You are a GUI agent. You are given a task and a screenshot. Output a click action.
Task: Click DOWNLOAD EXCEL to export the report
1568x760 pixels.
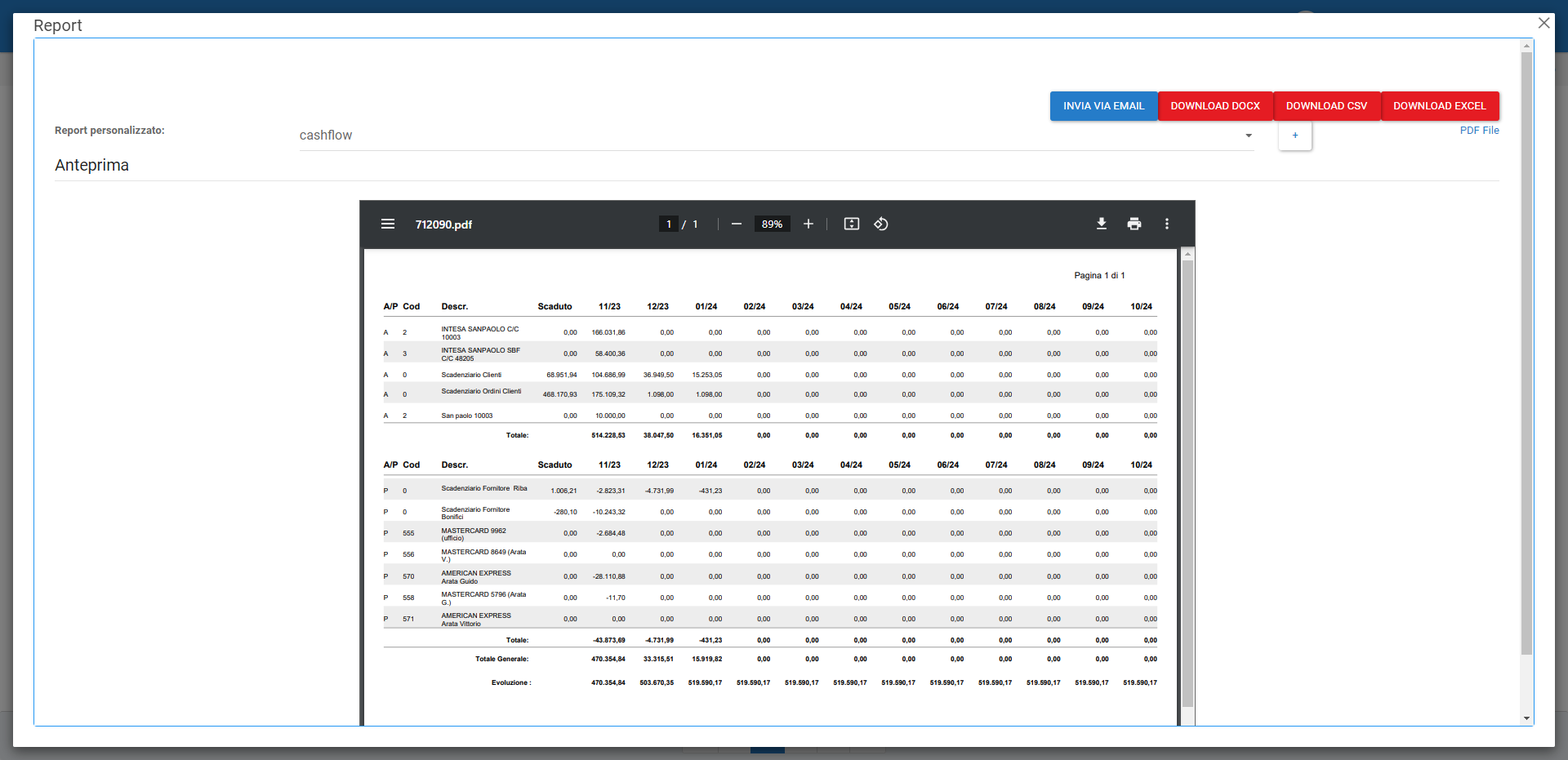(1439, 106)
